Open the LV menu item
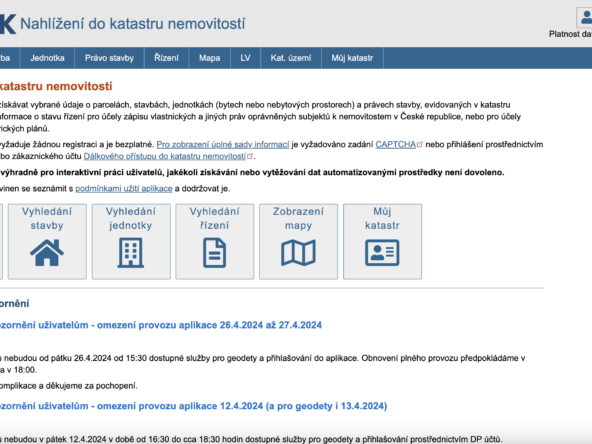Screen dimensions: 592x444 point(245,58)
